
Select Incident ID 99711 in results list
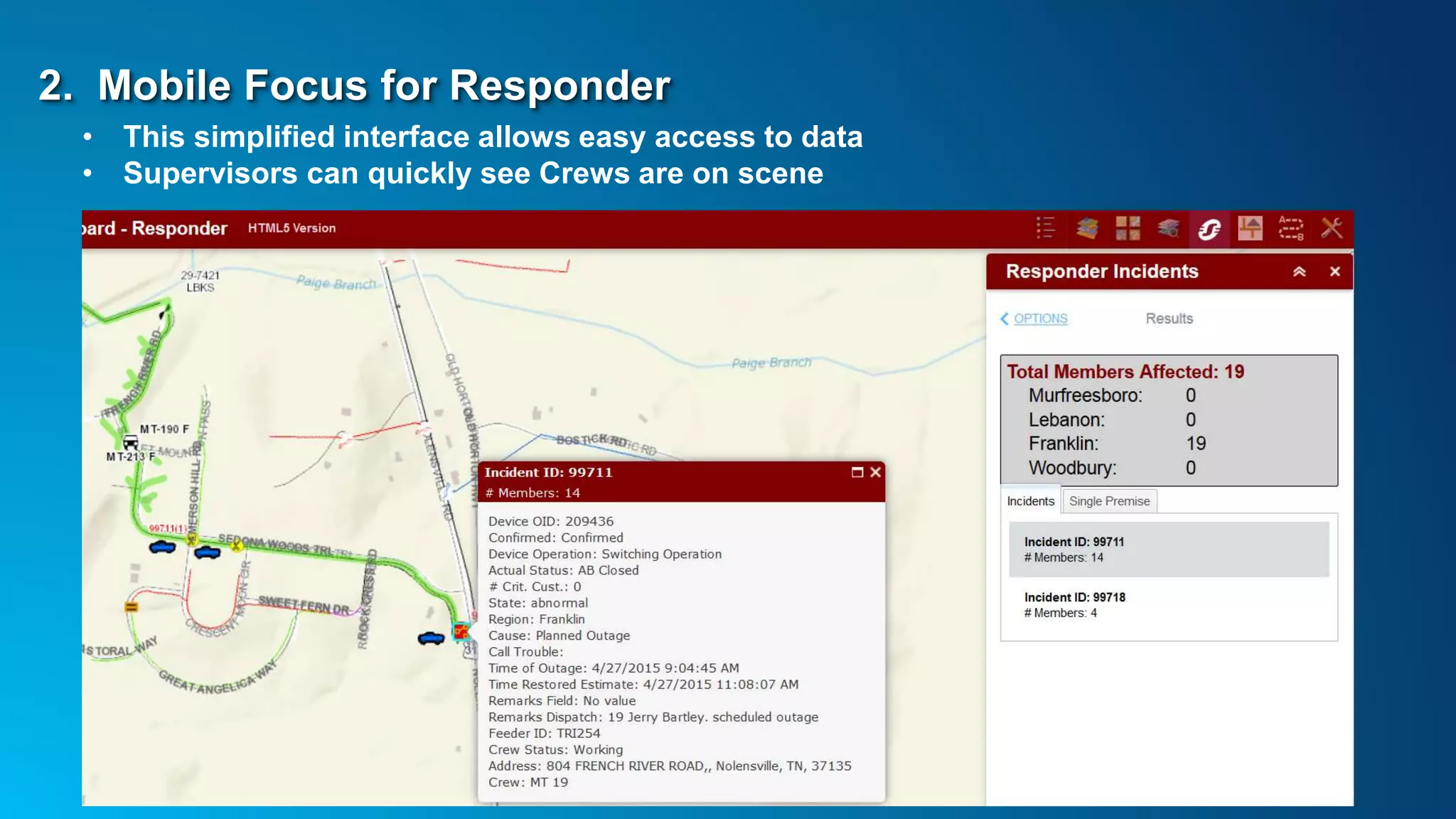(1169, 550)
